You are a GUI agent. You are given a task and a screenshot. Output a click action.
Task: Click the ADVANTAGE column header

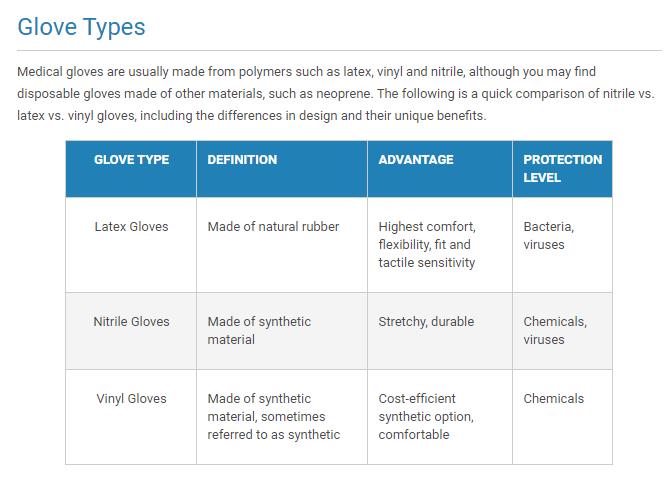pyautogui.click(x=416, y=160)
